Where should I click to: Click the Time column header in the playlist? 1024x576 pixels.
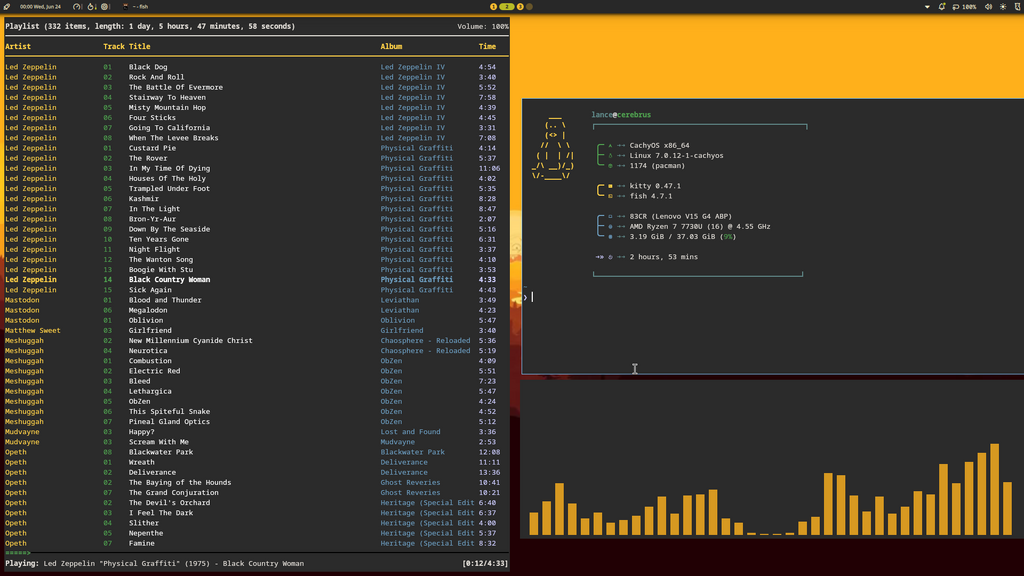[x=487, y=46]
